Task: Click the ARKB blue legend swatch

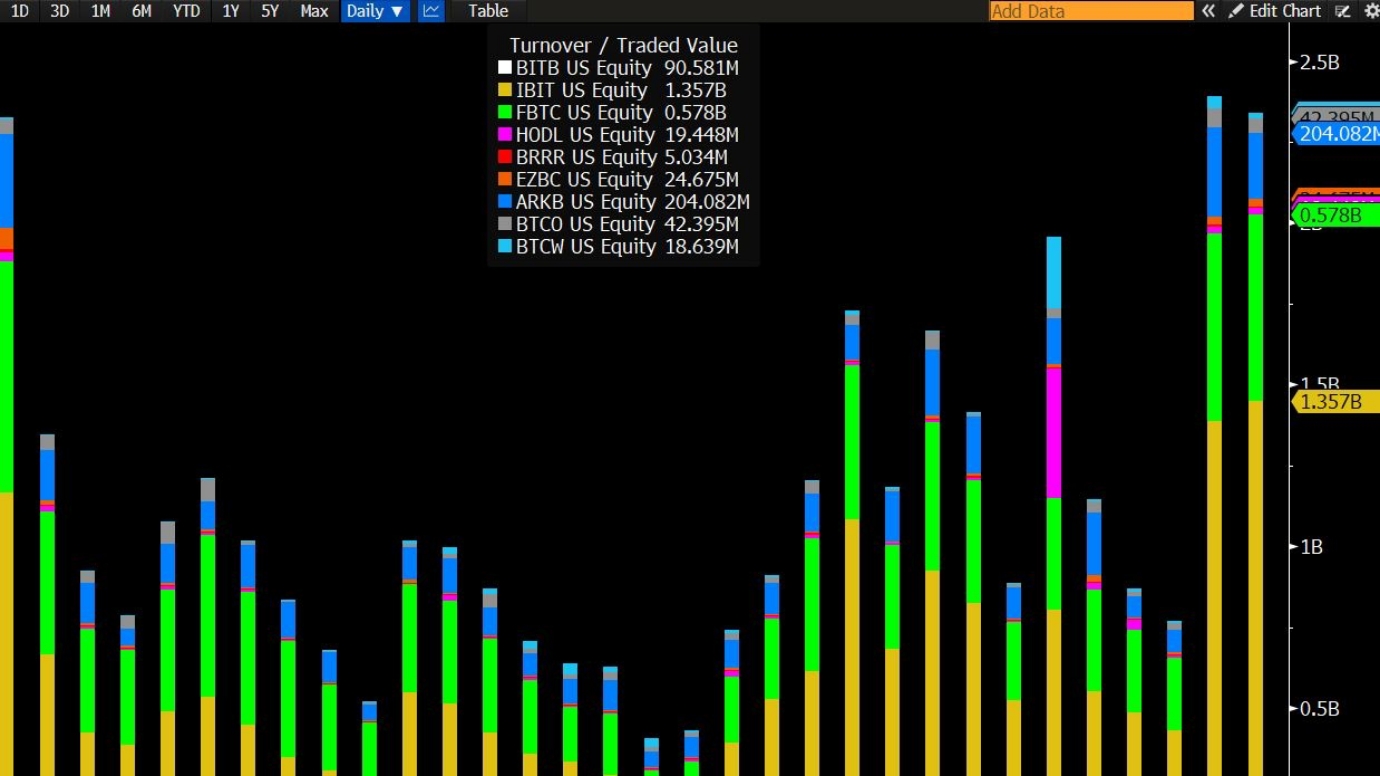Action: point(505,202)
